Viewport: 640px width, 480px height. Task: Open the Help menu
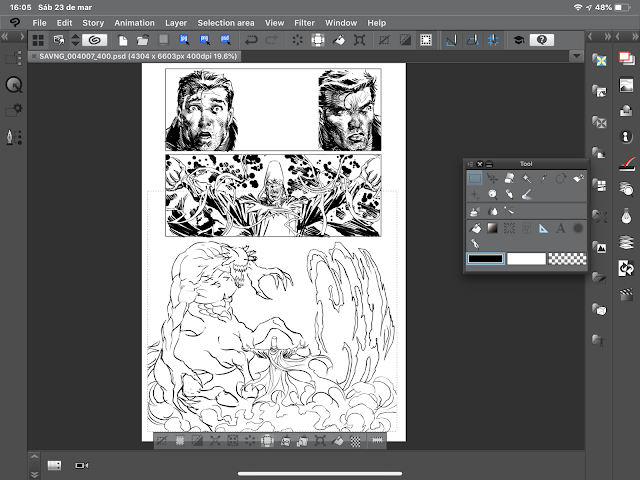[376, 23]
